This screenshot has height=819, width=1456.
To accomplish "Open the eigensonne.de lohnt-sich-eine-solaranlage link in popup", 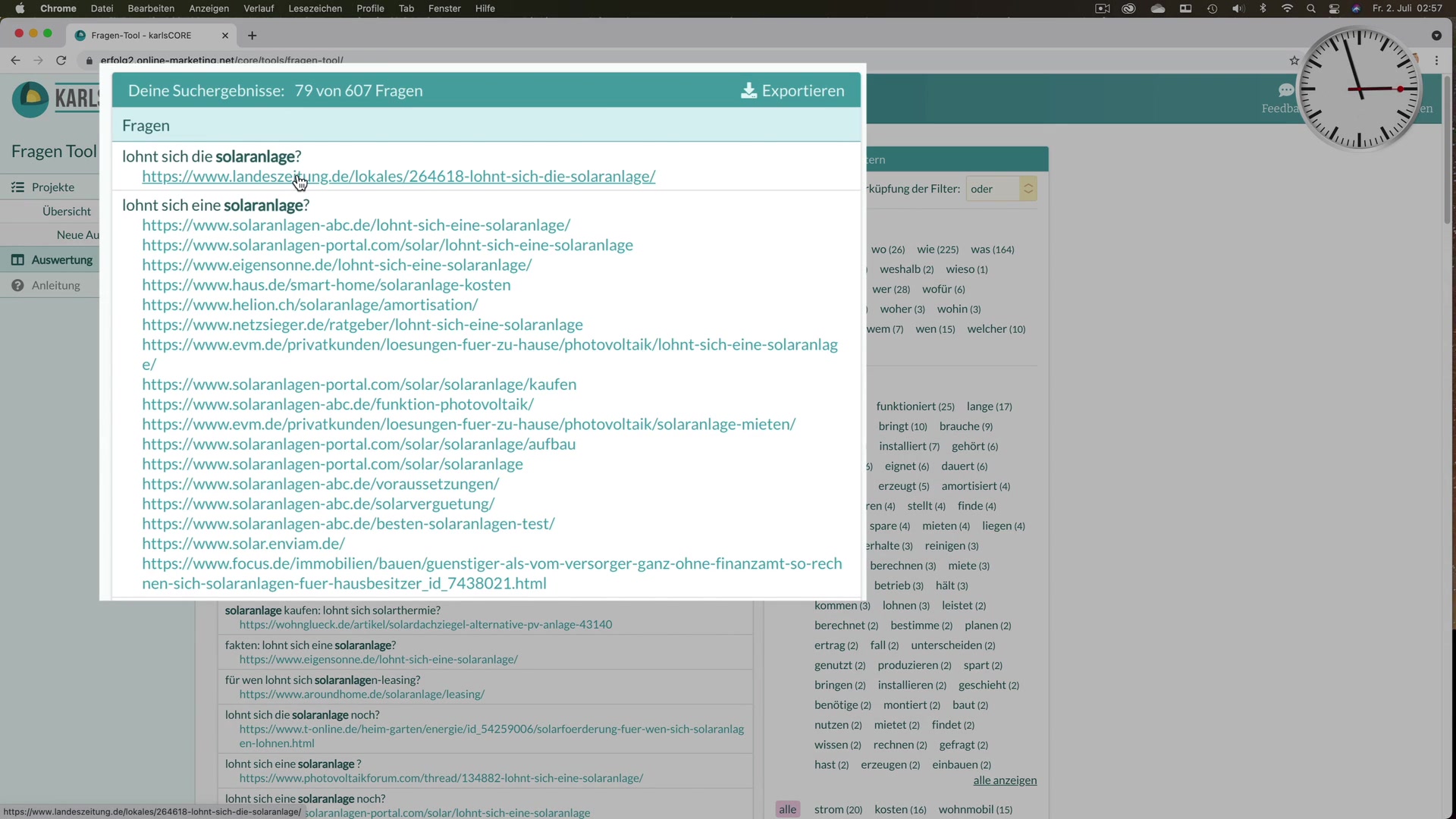I will pyautogui.click(x=337, y=265).
